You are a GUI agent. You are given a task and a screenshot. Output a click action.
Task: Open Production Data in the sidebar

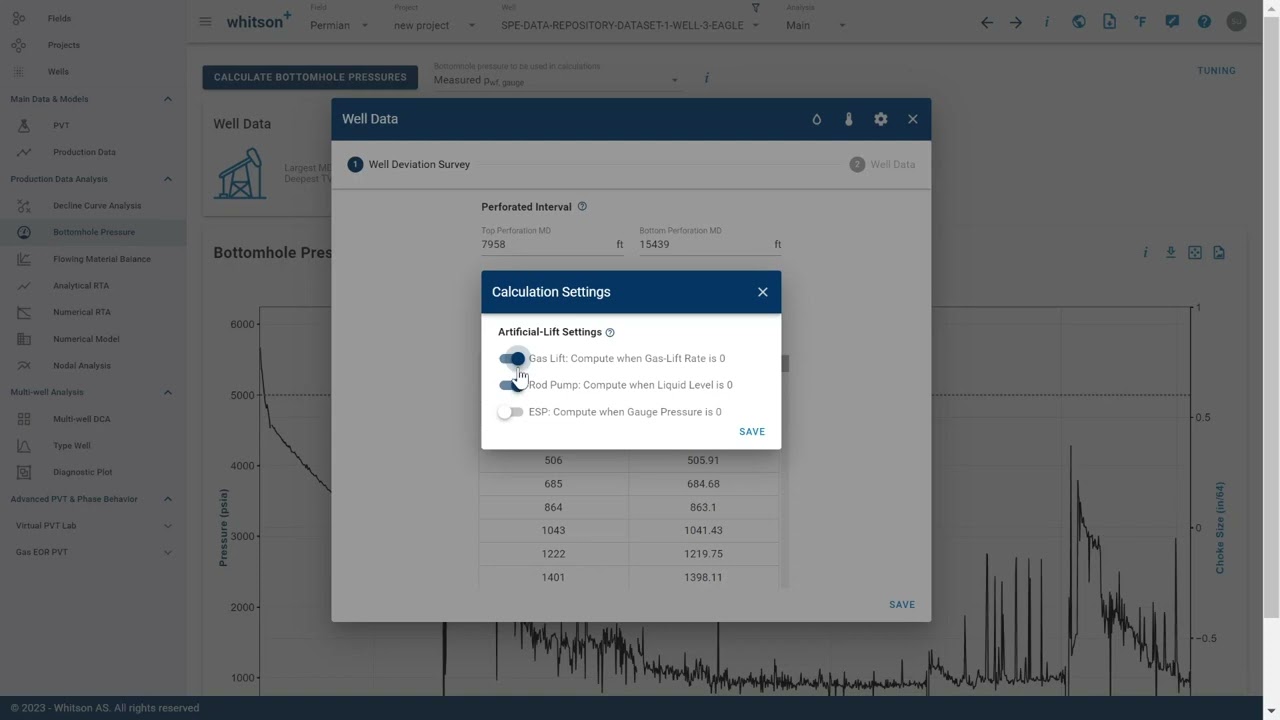[84, 152]
